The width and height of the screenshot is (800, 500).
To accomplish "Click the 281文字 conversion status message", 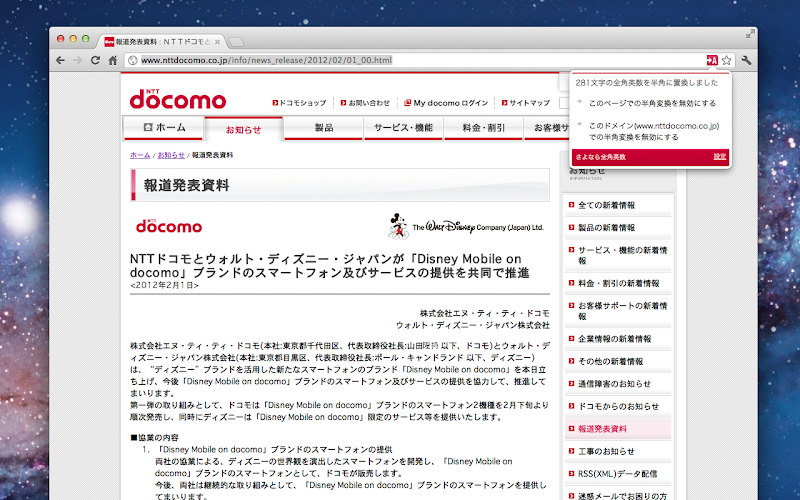I will click(x=646, y=83).
